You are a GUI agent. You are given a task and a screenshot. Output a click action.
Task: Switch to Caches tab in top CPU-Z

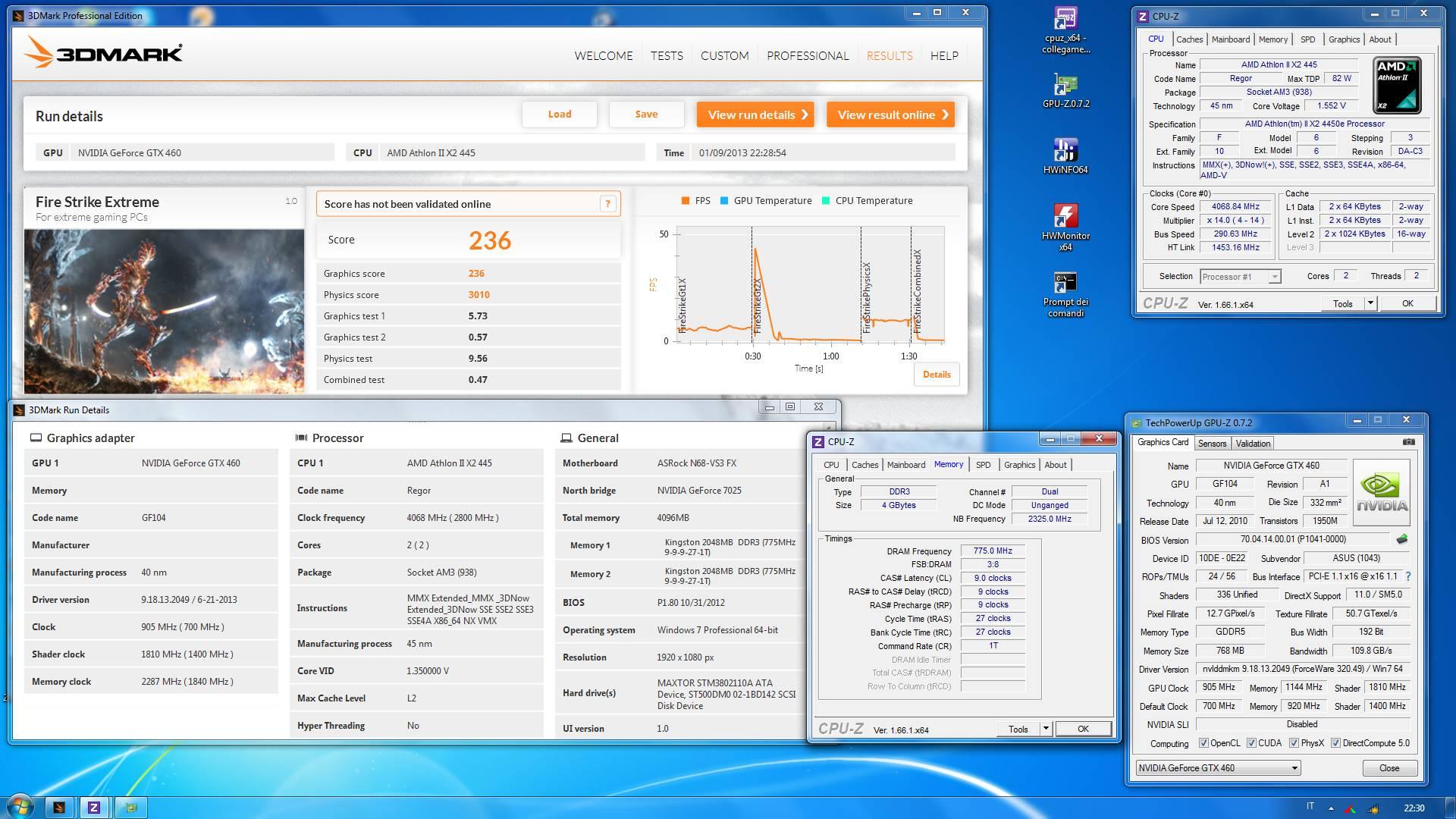(x=1189, y=39)
